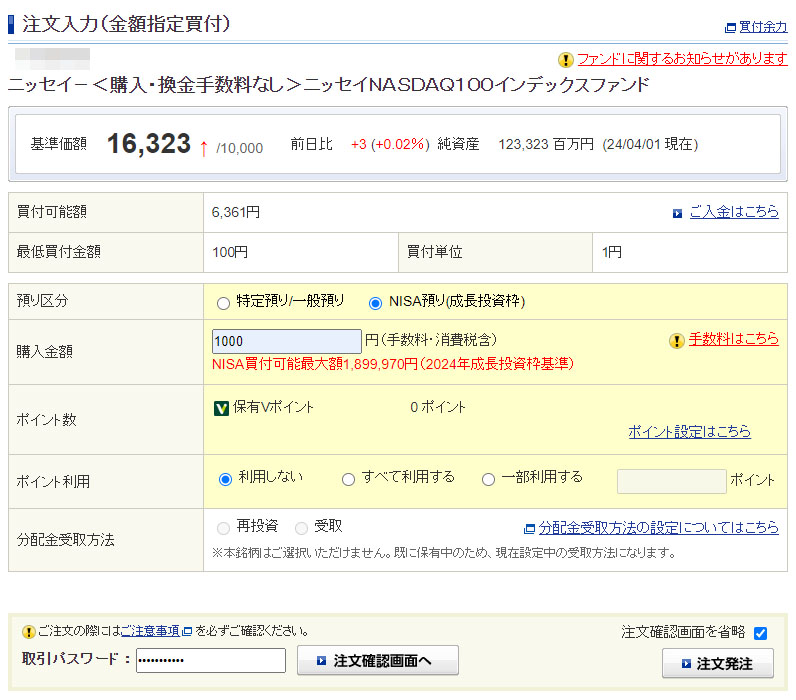
Task: Click the blue arrow icon beside ご入金はこちら
Action: pos(677,213)
